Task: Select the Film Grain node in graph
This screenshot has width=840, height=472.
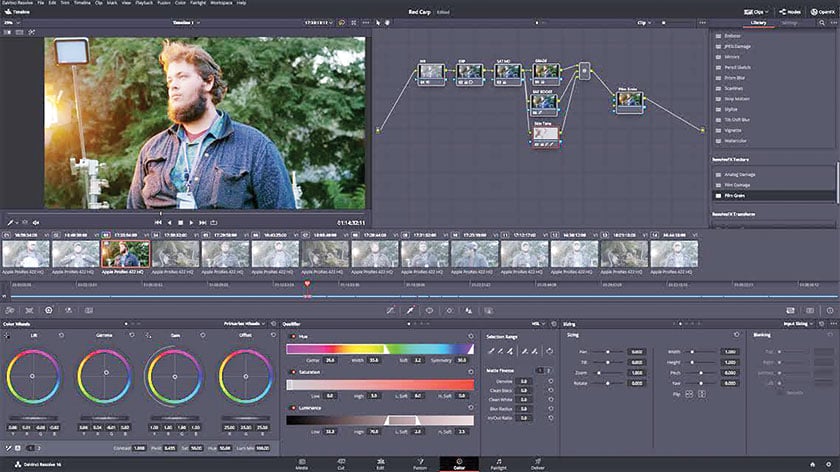Action: click(628, 99)
